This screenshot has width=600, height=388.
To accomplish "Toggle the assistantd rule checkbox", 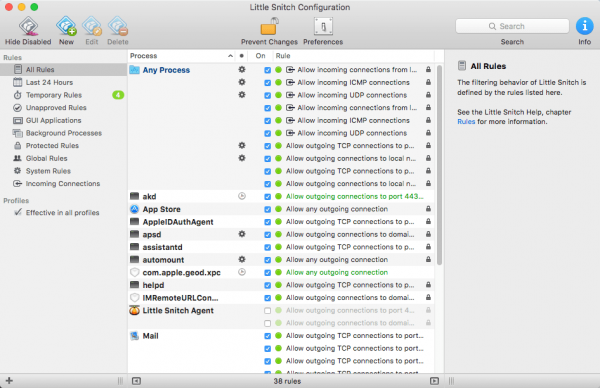I will (x=267, y=247).
